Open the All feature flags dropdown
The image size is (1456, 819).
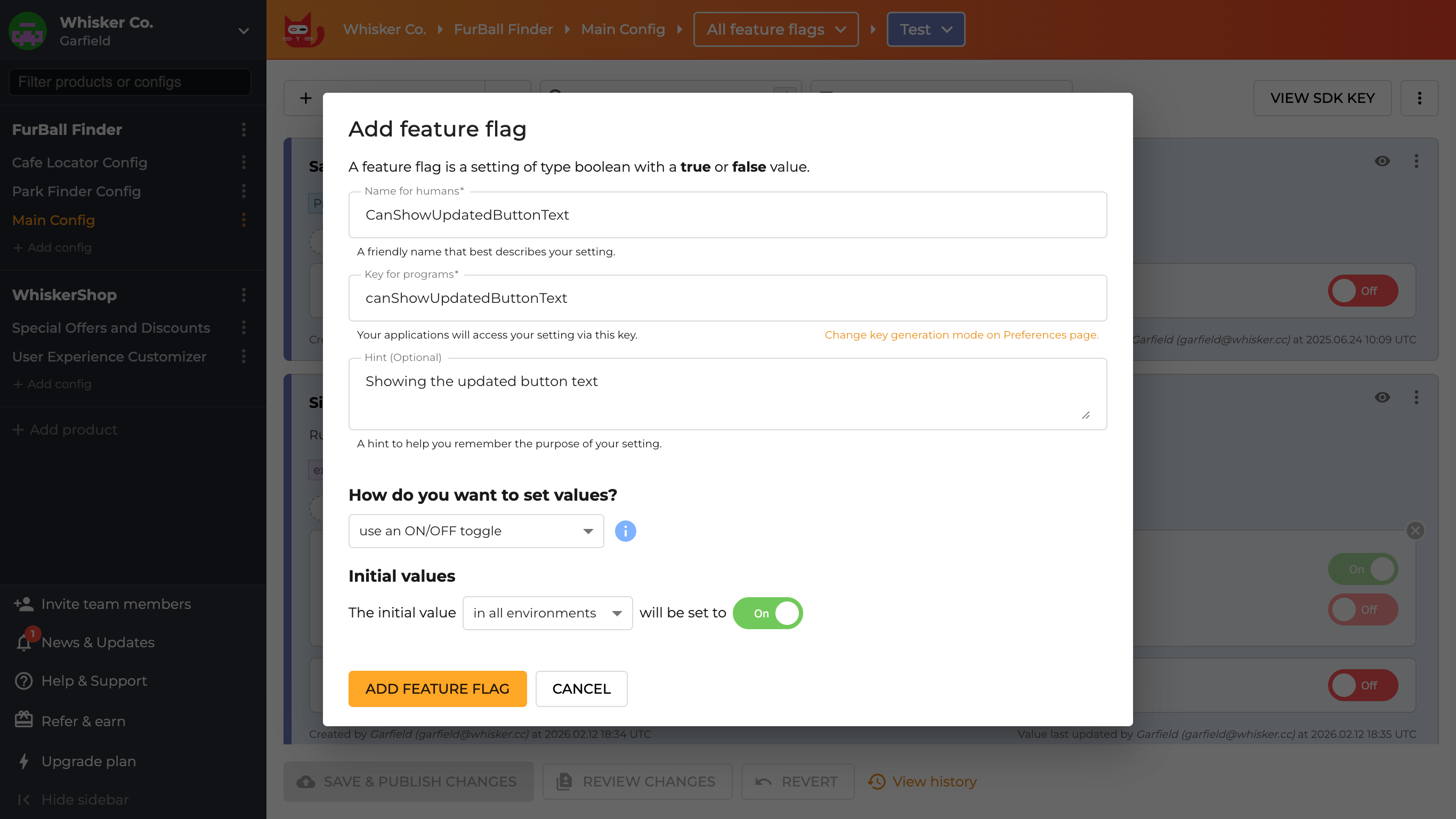coord(775,29)
